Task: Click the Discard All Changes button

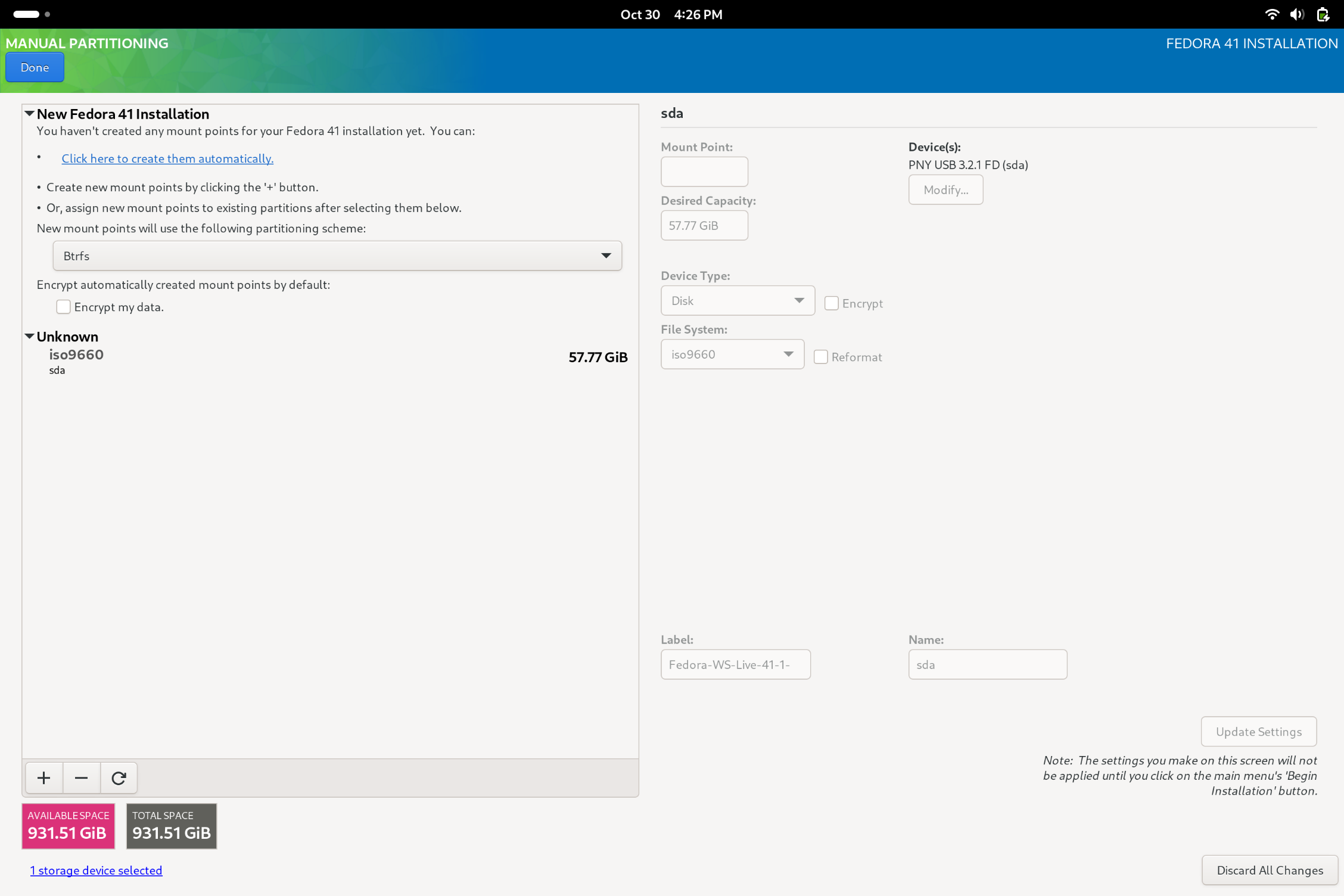Action: (x=1269, y=870)
